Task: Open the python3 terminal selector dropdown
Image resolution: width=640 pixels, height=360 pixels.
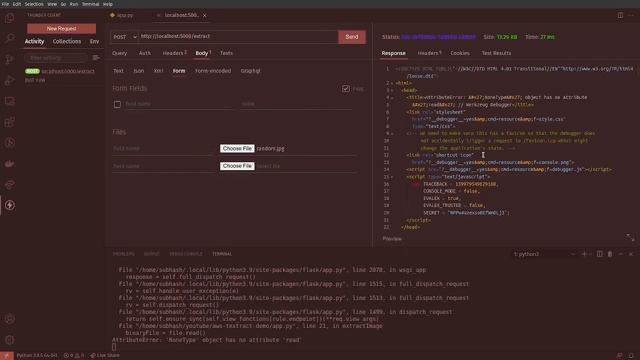Action: [x=544, y=254]
